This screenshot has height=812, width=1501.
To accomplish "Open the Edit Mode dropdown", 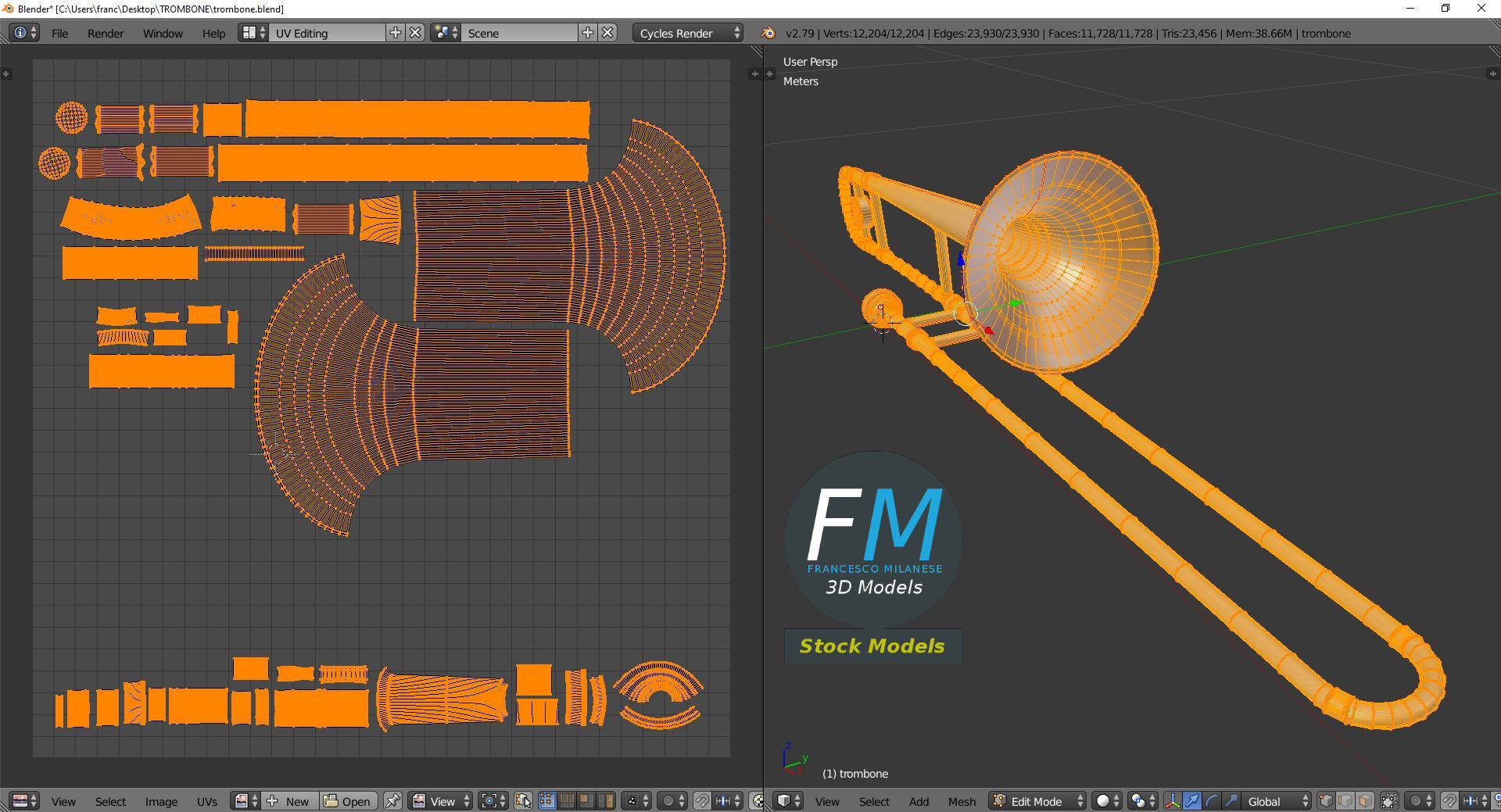I will [1037, 801].
